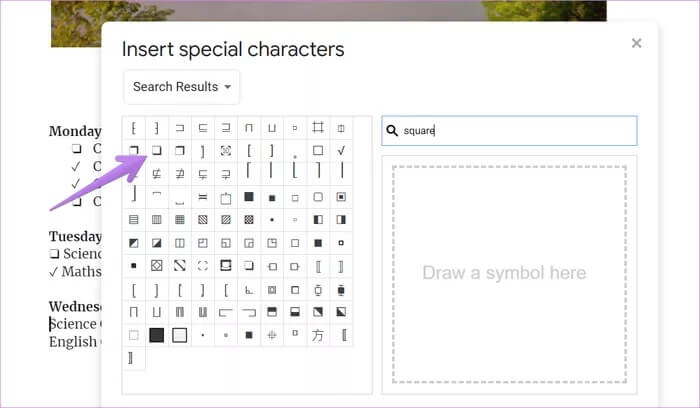The image size is (700, 408).
Task: Select the square image of or equal ⊑ symbol
Action: pos(203,128)
